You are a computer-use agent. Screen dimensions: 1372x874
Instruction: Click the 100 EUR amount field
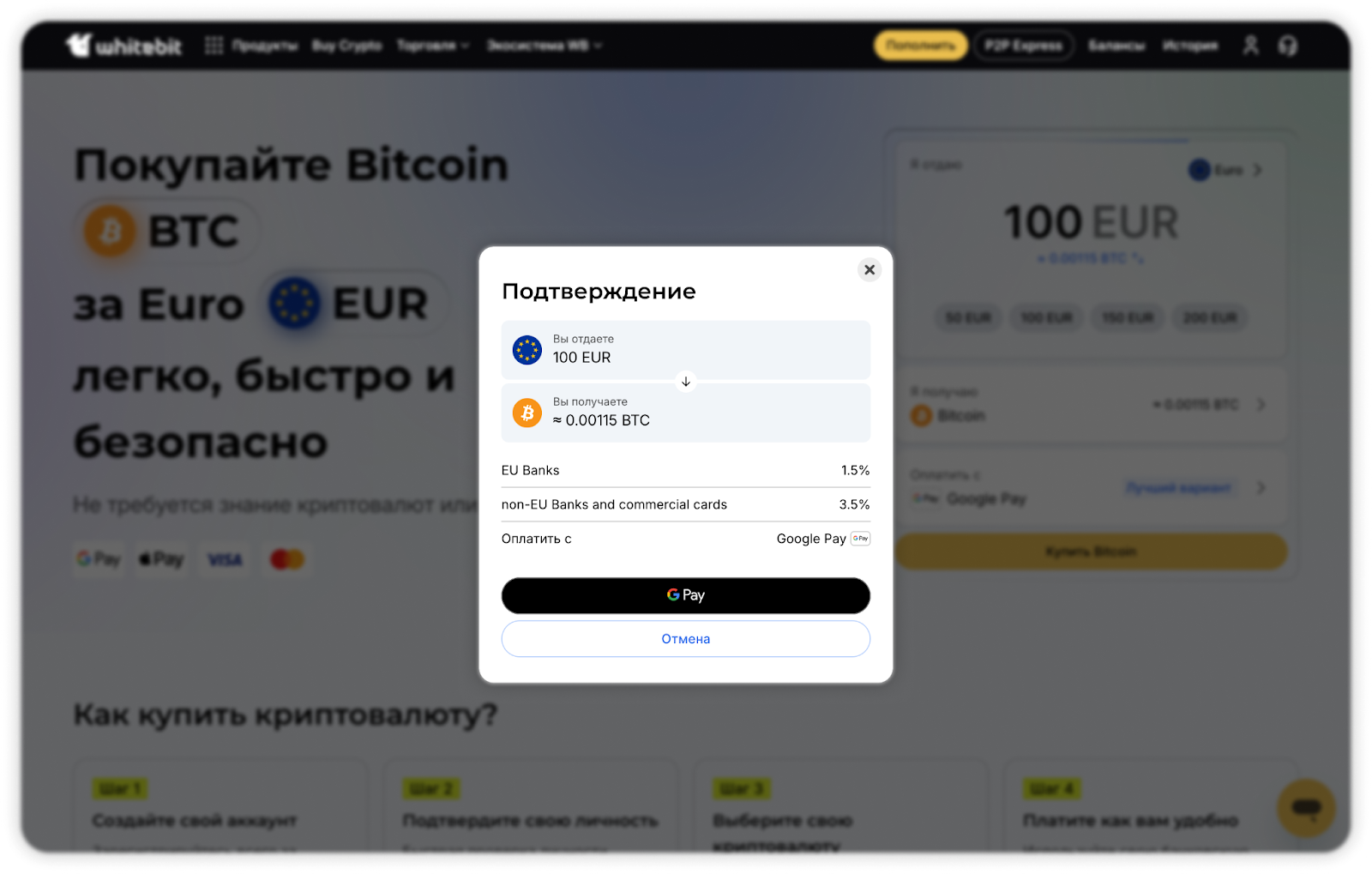click(x=1091, y=222)
